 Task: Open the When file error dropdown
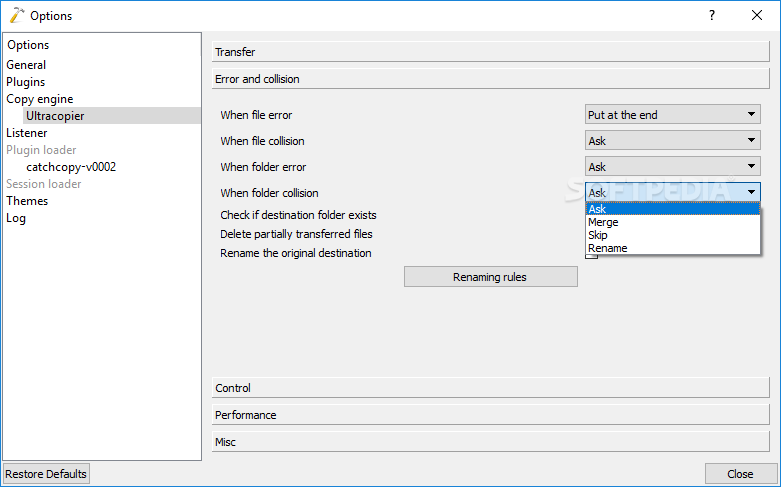point(672,115)
